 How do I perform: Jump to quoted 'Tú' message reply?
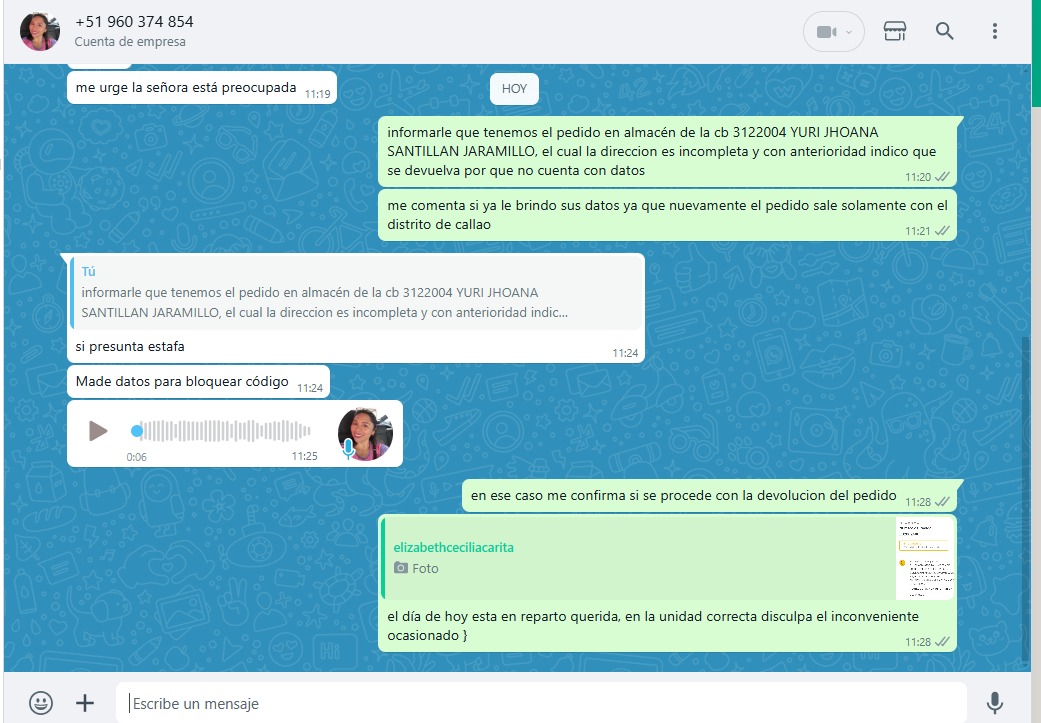pos(355,292)
